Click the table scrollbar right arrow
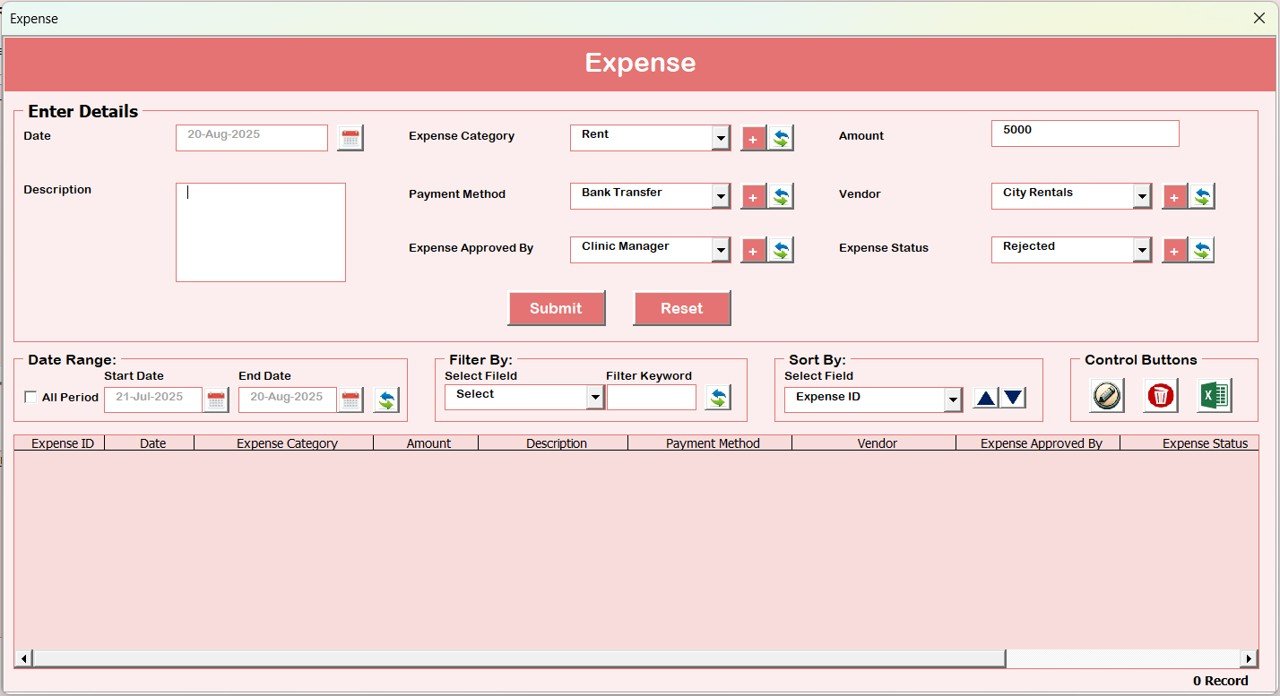1280x696 pixels. coord(1248,658)
